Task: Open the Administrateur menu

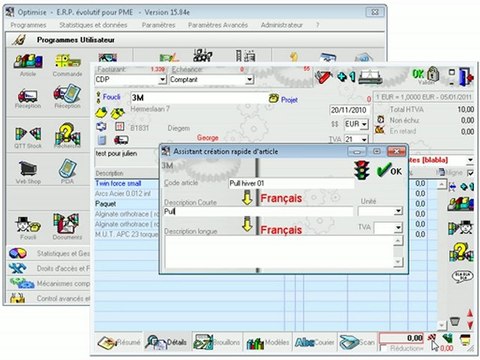Action: [282, 25]
